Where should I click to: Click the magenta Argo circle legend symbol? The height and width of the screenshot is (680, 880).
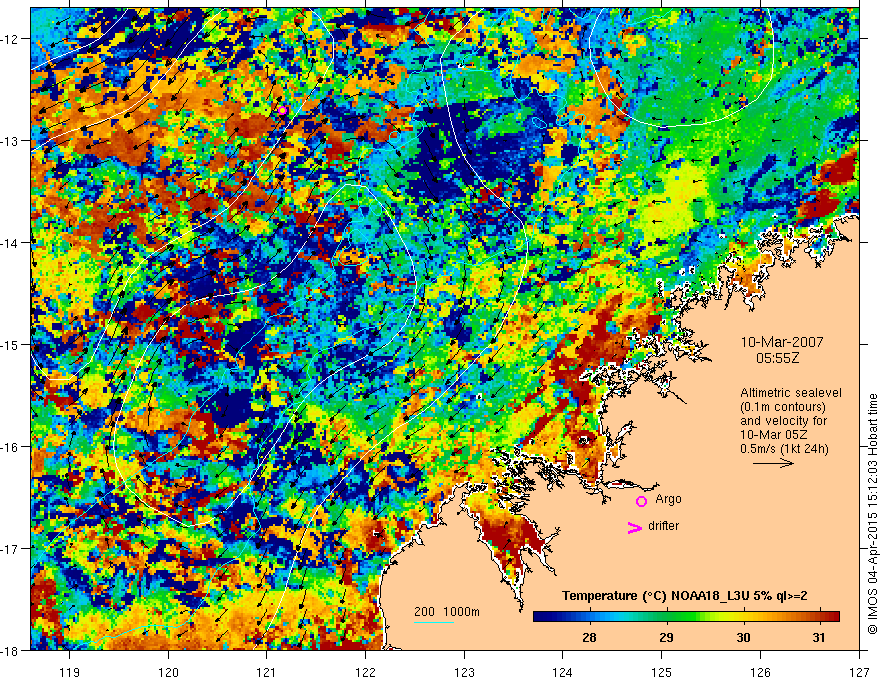coord(641,502)
